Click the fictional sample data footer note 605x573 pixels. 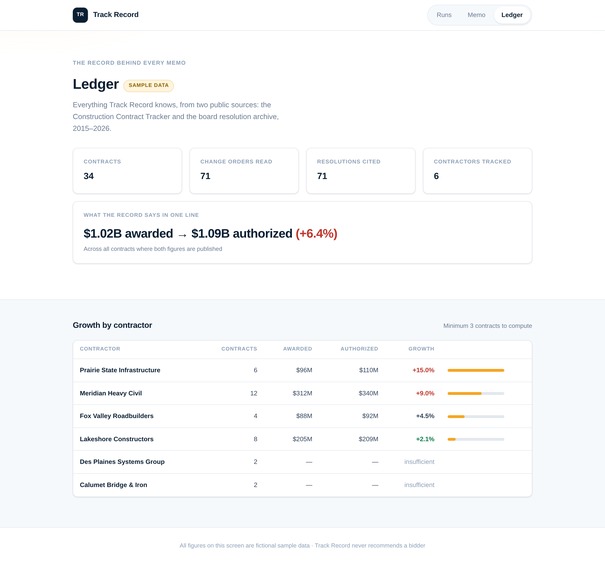302,546
